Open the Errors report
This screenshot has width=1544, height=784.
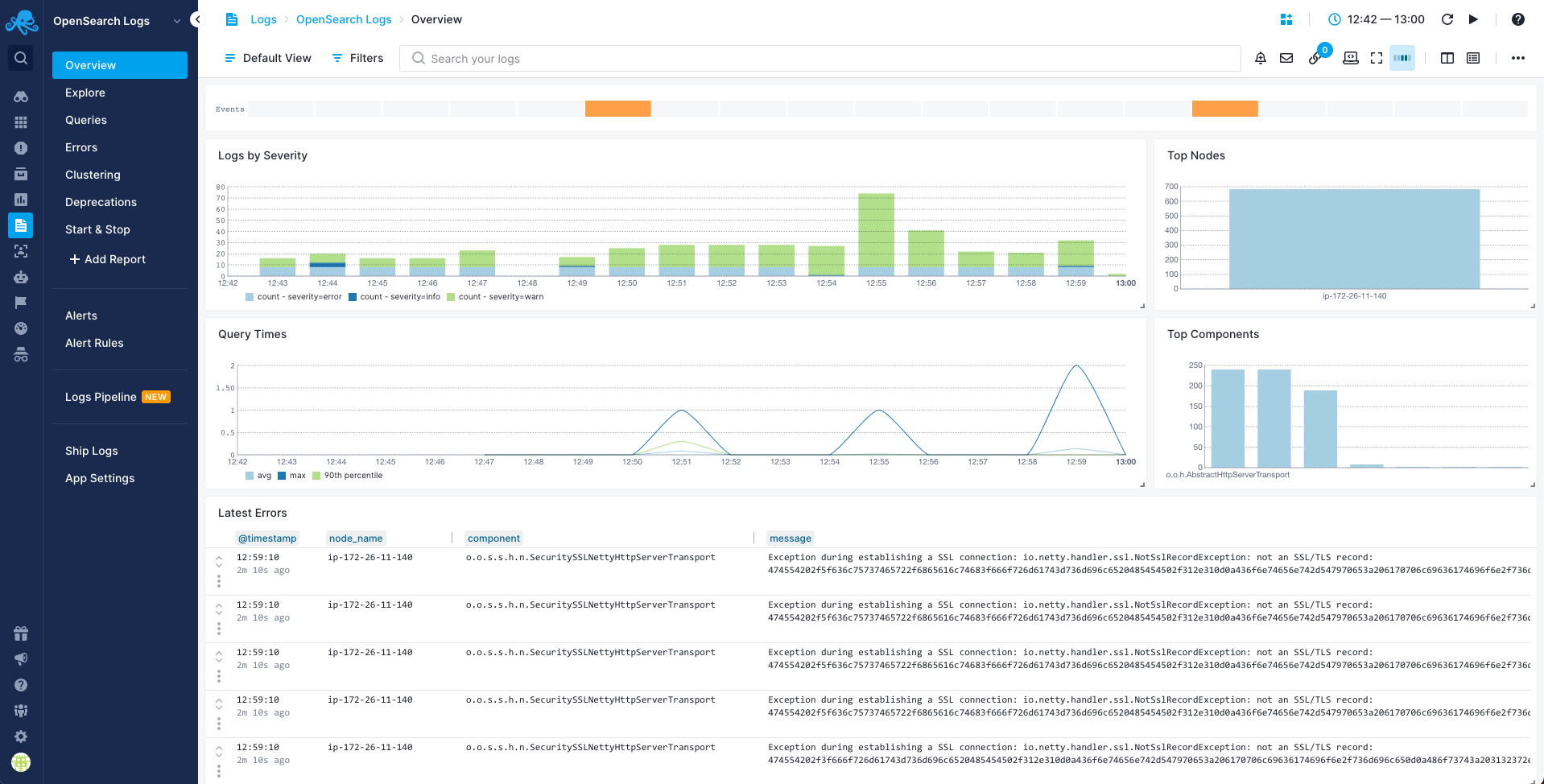pyautogui.click(x=81, y=147)
